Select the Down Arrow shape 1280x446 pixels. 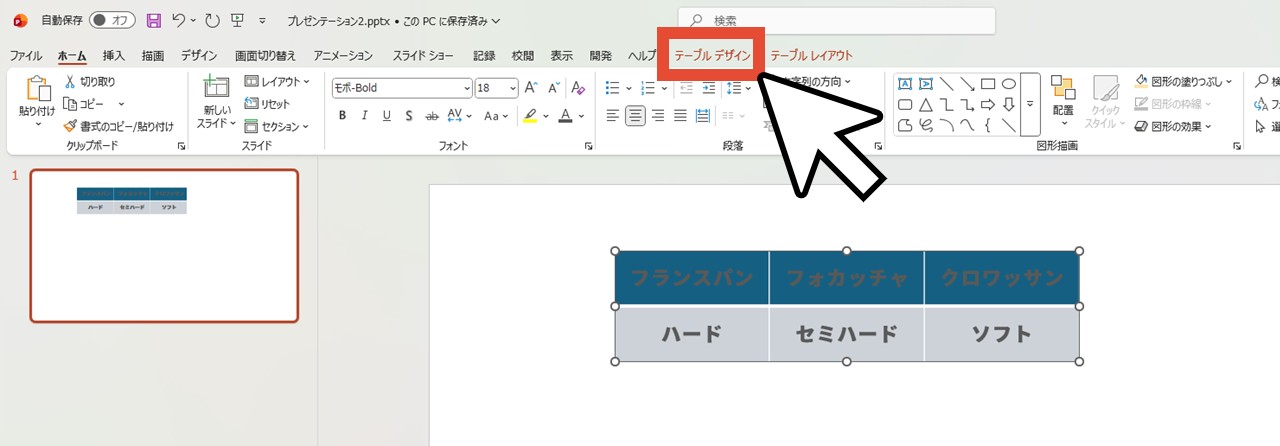[1009, 105]
